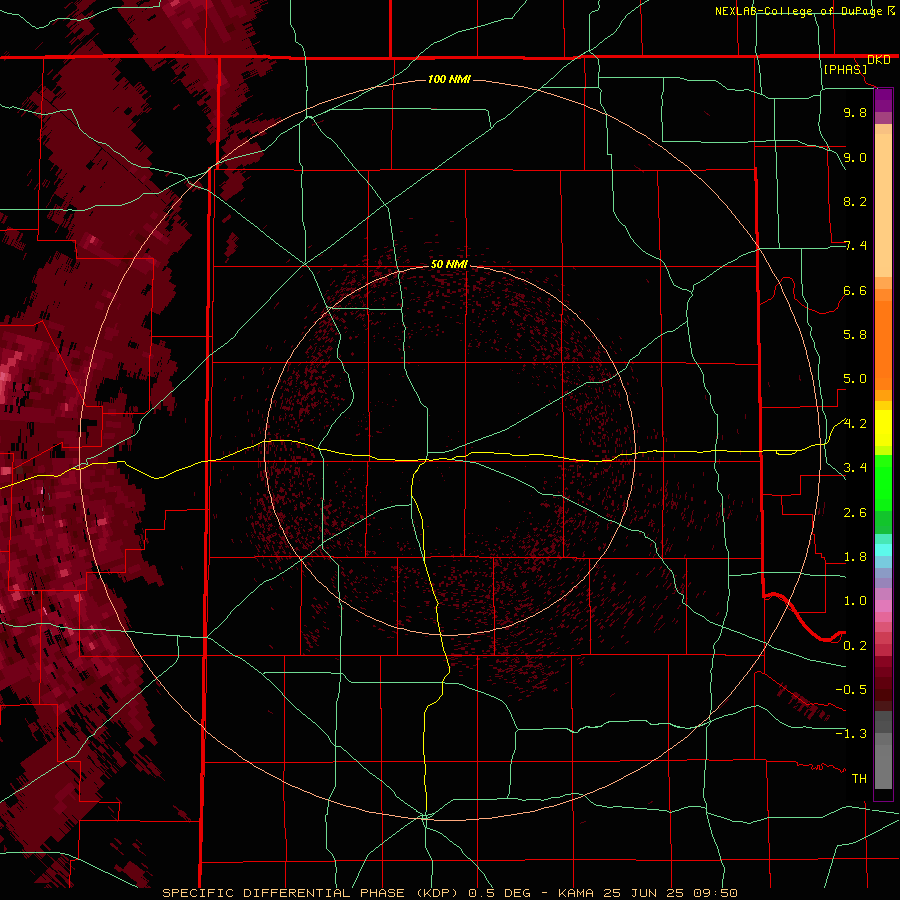Click the 6.6 scale value
The width and height of the screenshot is (900, 900).
click(855, 290)
